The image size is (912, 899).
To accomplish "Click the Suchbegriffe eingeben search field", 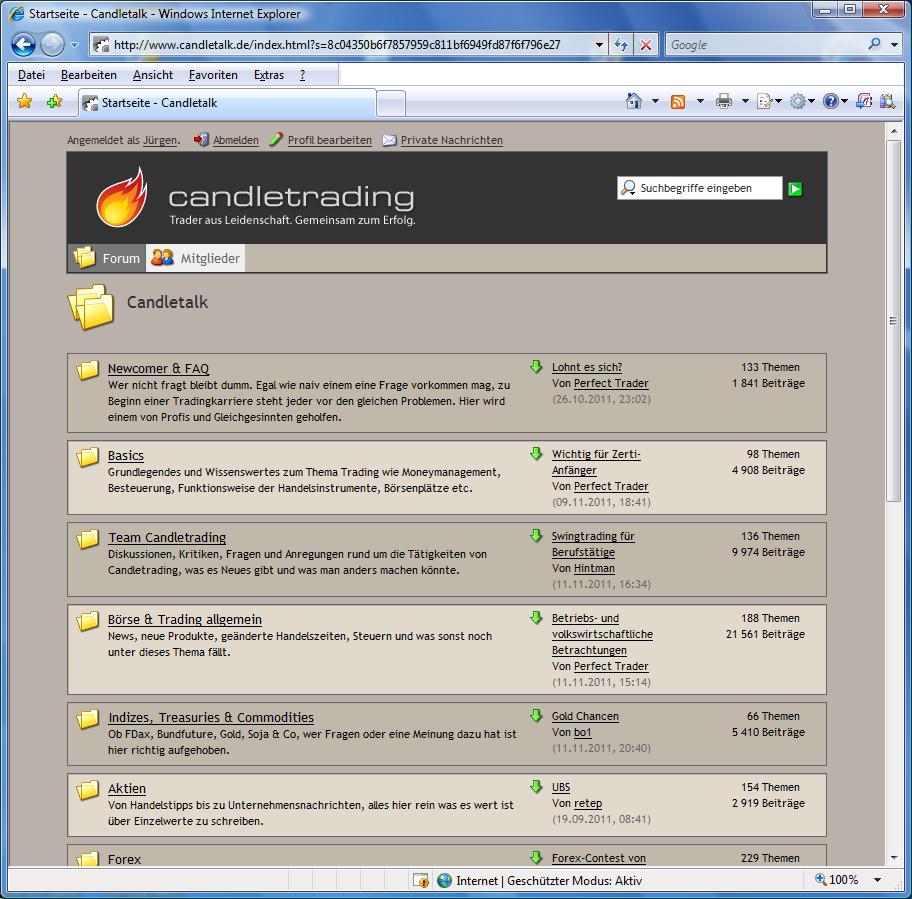I will (700, 188).
